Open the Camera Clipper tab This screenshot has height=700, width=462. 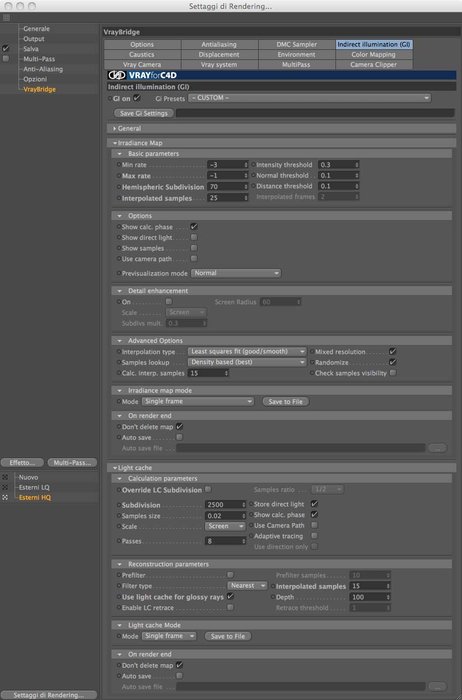click(373, 64)
